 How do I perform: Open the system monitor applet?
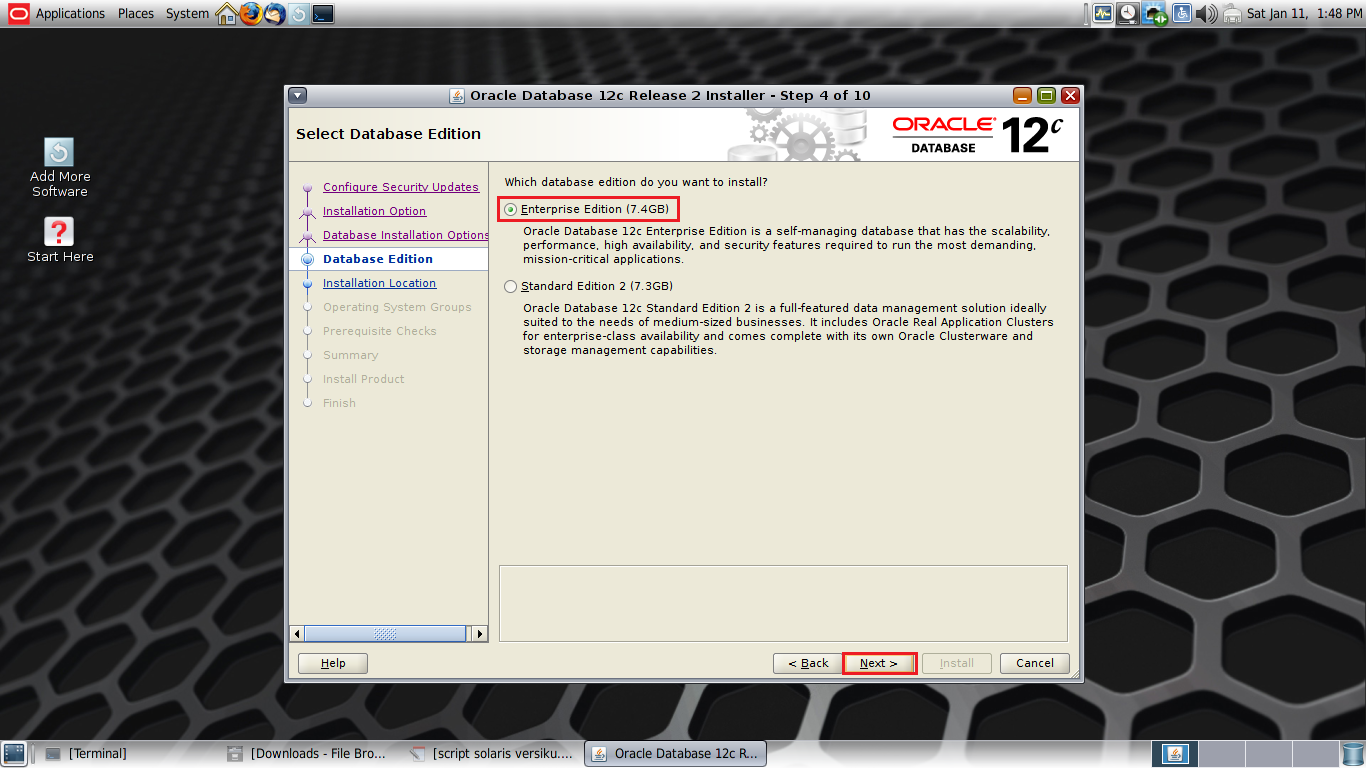tap(1103, 13)
